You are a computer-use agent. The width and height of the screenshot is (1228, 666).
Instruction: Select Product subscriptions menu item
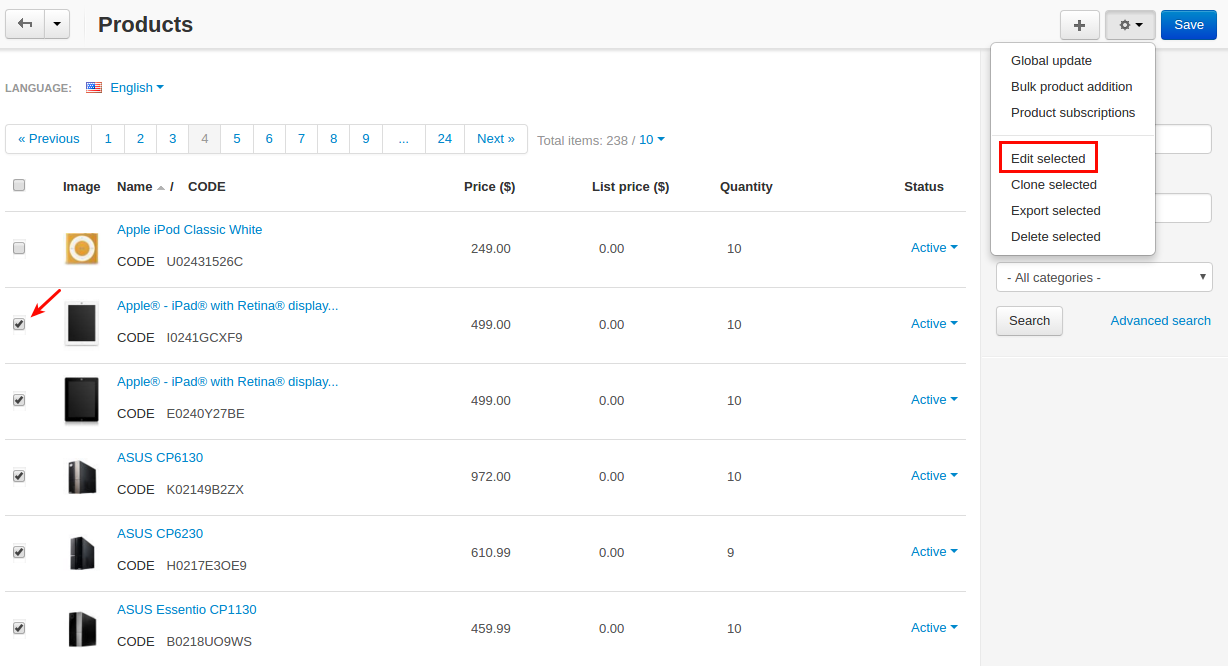pos(1073,113)
